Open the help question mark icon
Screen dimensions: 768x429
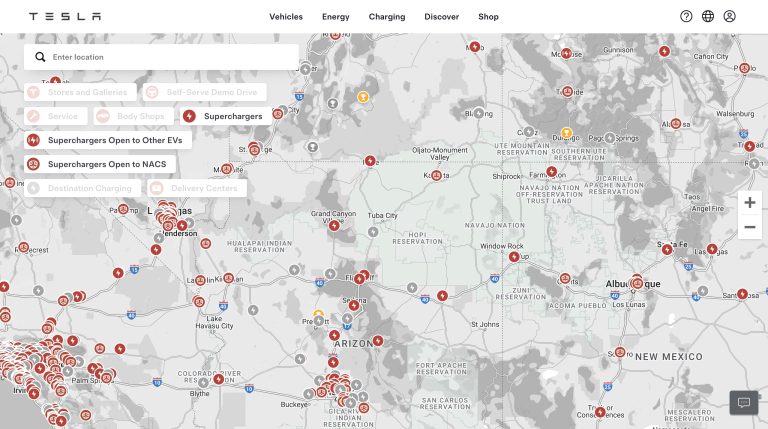(x=686, y=16)
